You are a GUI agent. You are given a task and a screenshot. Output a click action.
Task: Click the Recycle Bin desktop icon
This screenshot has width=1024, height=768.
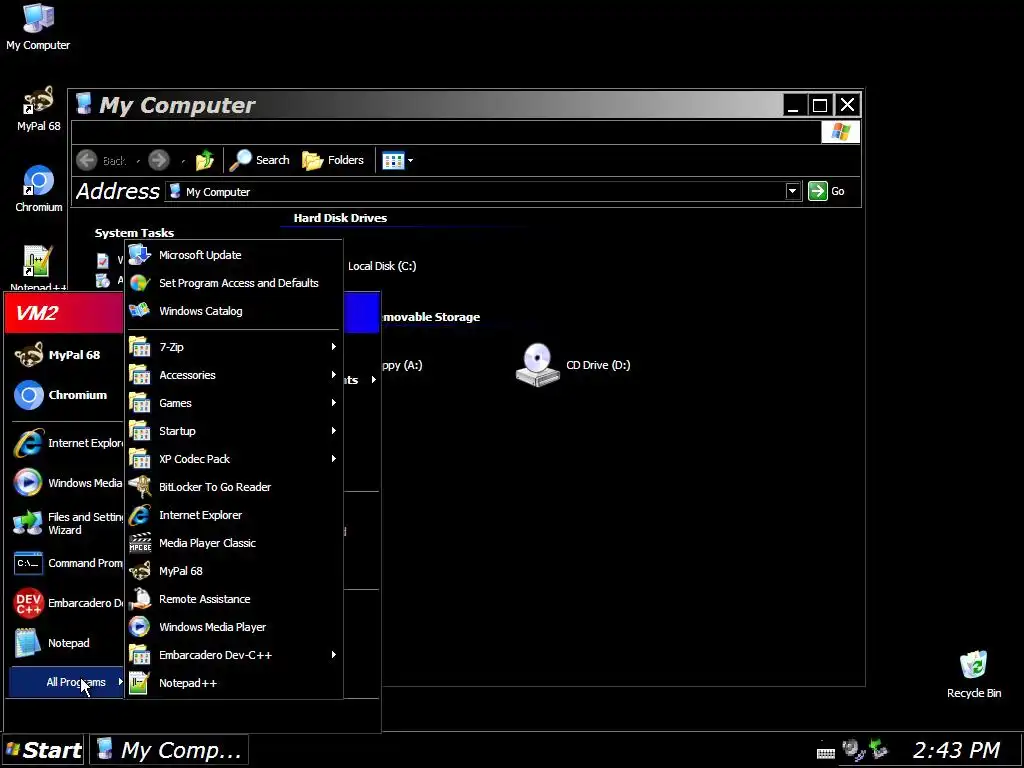(974, 675)
